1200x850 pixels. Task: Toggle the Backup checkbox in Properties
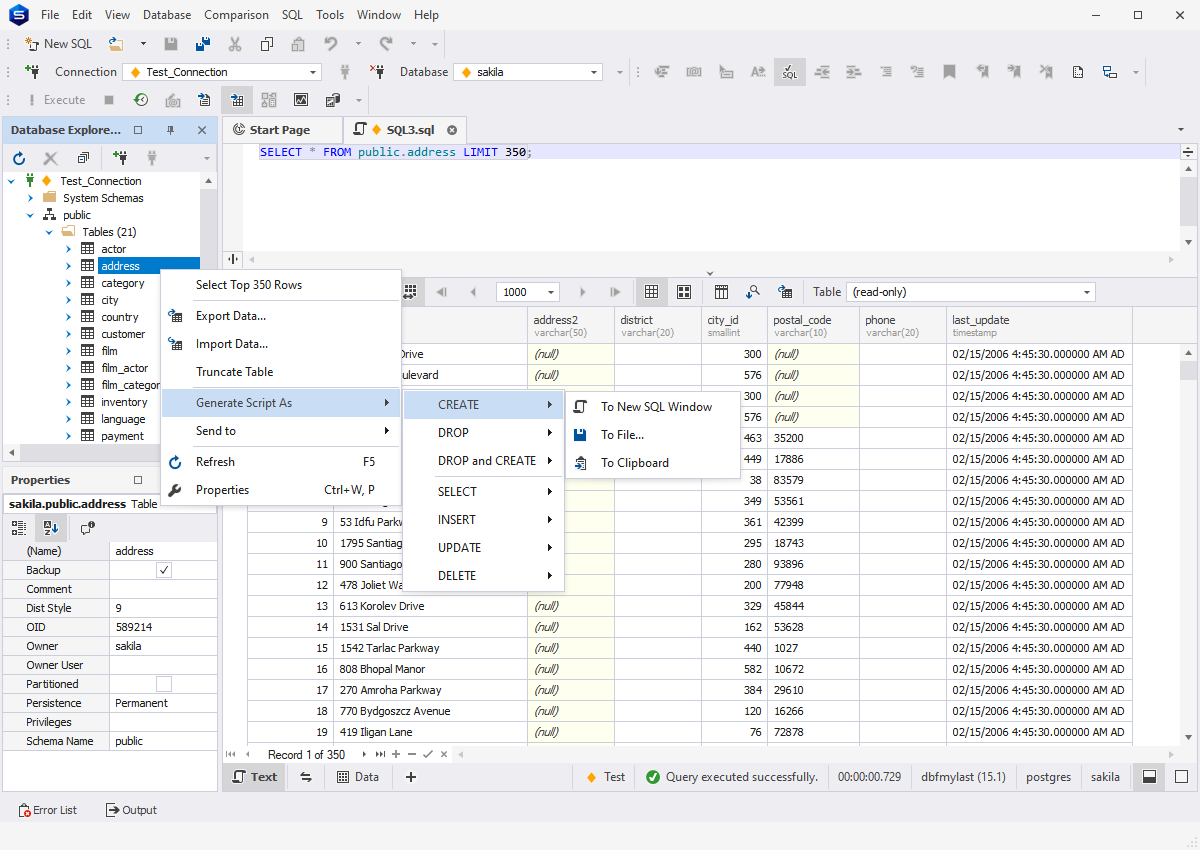pyautogui.click(x=164, y=570)
